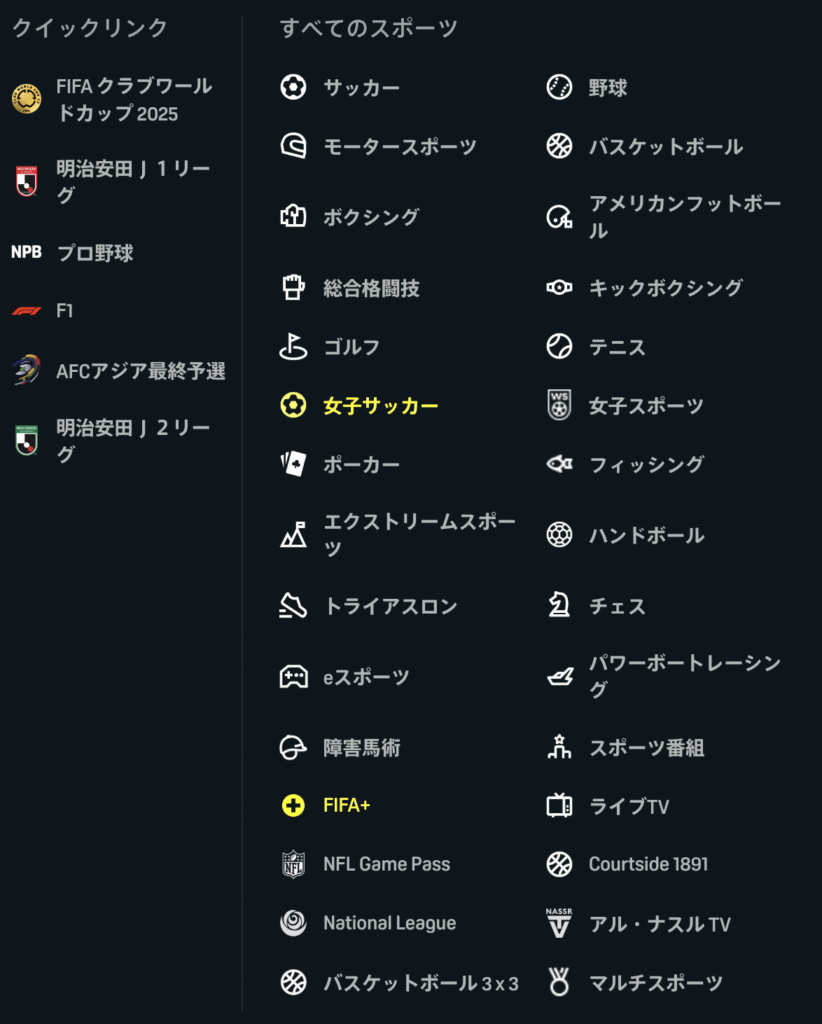Open FIFA クラブワールドカップ 2025 quick link
This screenshot has height=1024, width=822.
112,99
